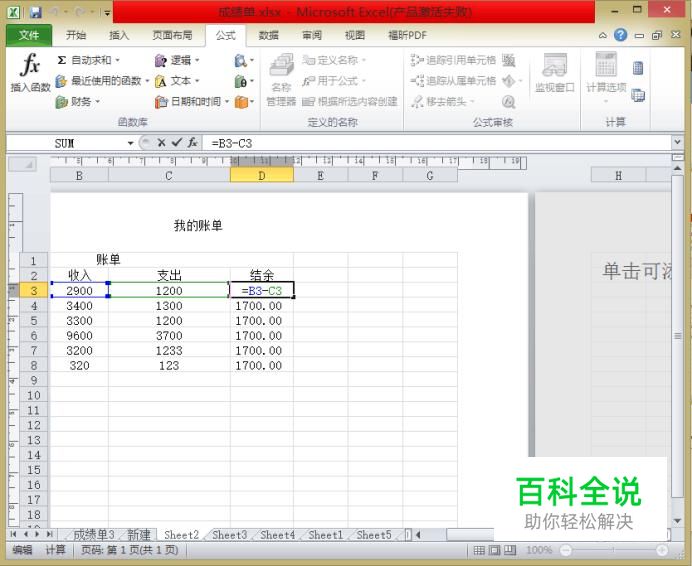The width and height of the screenshot is (692, 566).
Task: Expand the Name Box dropdown
Action: 130,143
